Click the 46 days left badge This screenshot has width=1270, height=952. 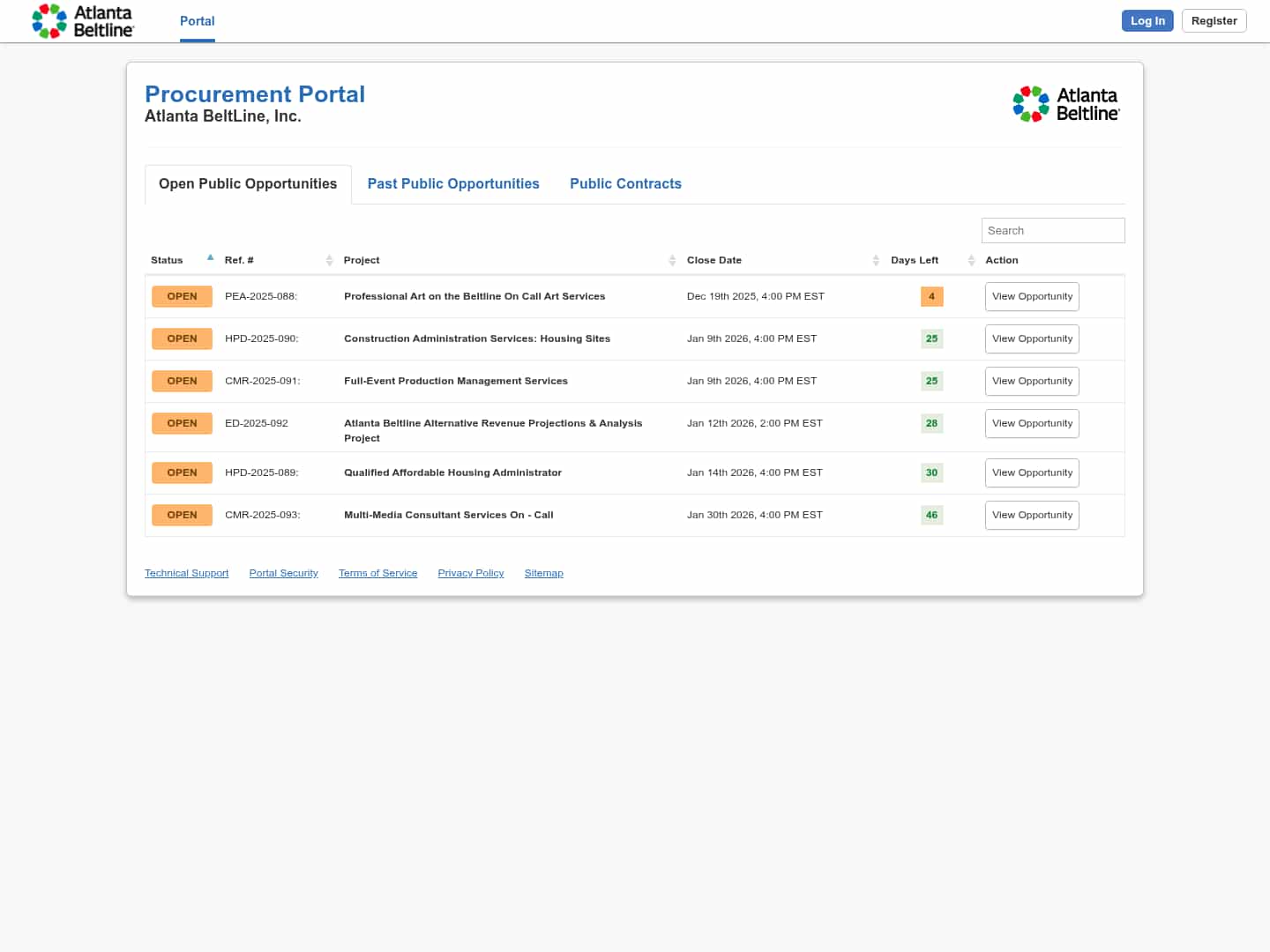pos(931,515)
